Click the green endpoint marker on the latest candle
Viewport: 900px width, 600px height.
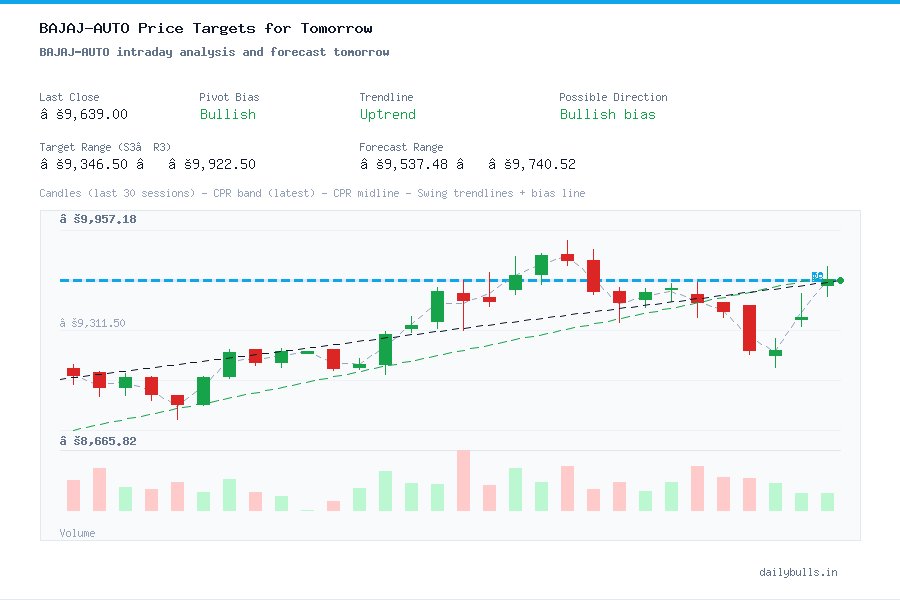[x=841, y=280]
